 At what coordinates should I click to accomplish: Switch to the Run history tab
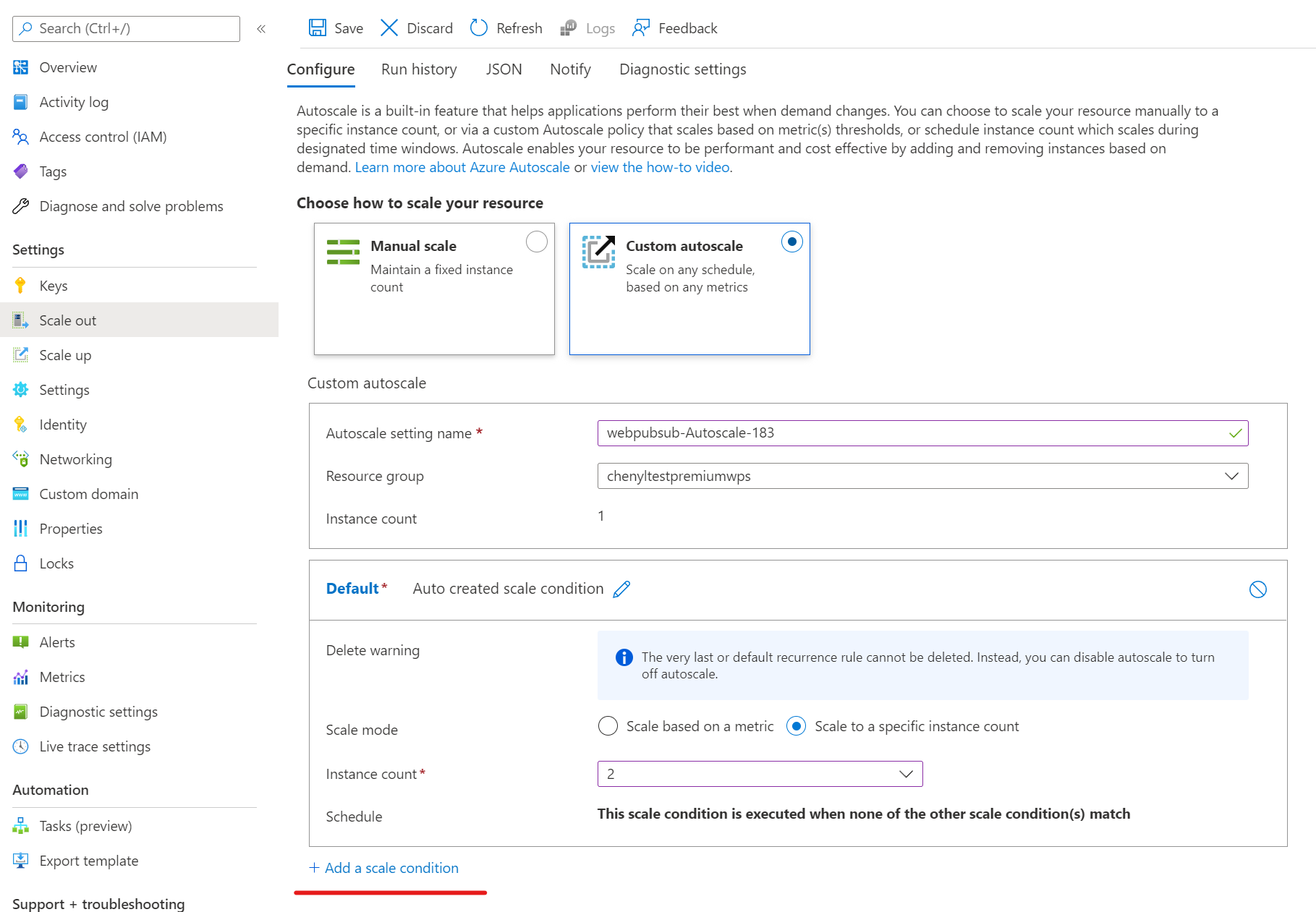coord(419,69)
